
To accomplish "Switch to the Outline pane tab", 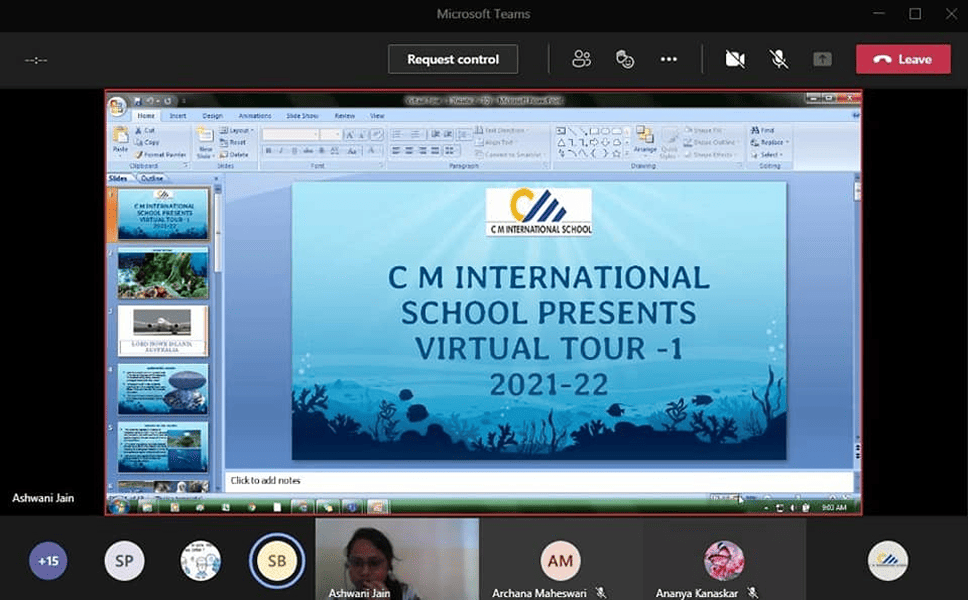I will point(152,178).
